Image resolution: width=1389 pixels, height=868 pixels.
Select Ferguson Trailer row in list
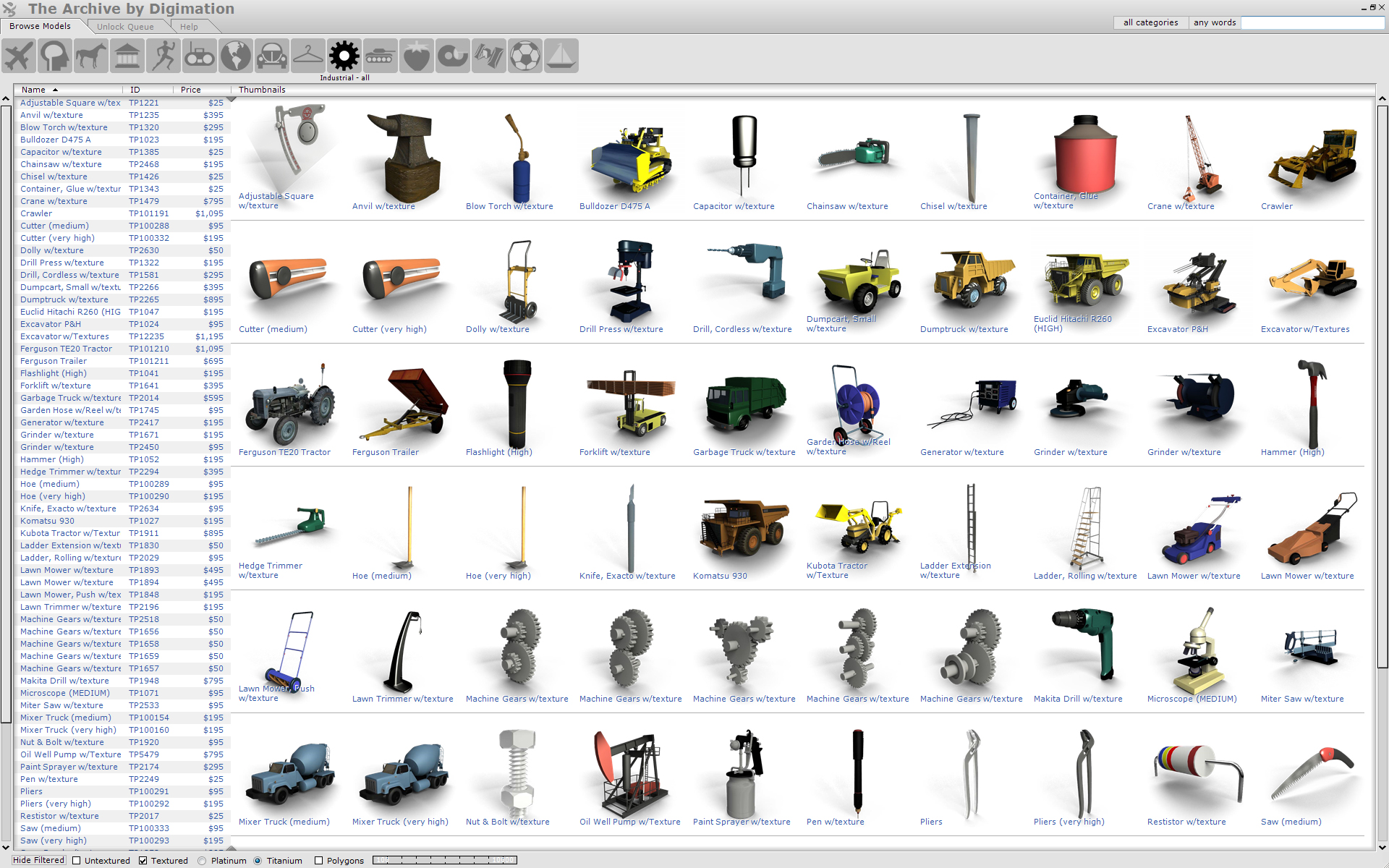(122, 361)
